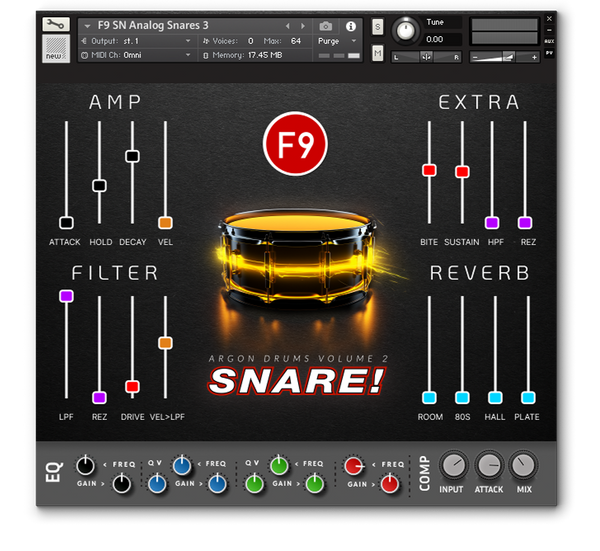The image size is (600, 551).
Task: Click the AMP Decay slider handle
Action: pos(132,156)
